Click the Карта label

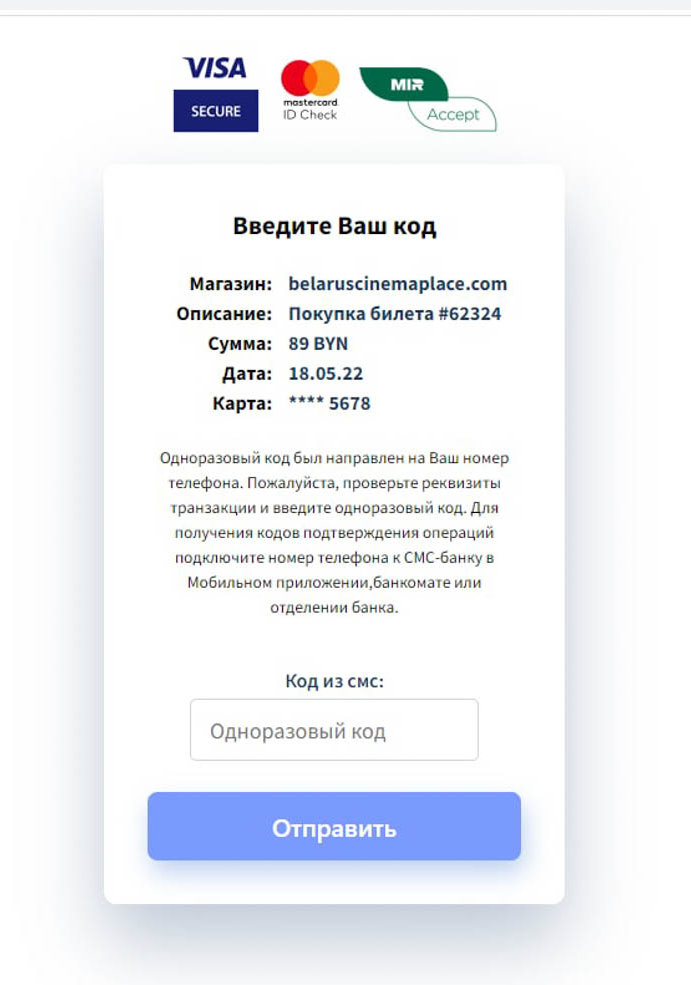point(242,403)
